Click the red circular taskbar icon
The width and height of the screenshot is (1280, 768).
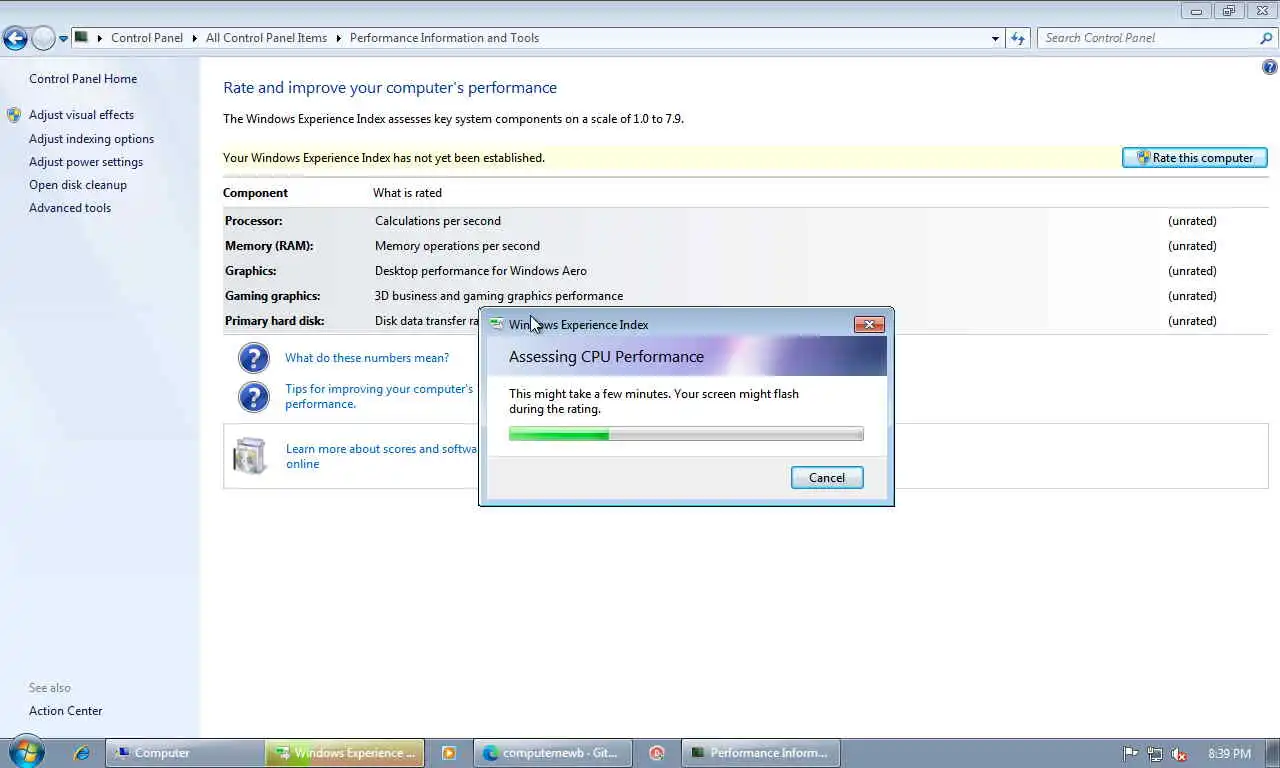(x=657, y=753)
